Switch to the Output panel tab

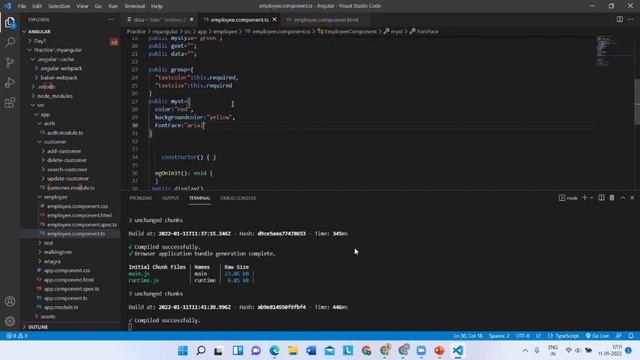click(x=170, y=198)
